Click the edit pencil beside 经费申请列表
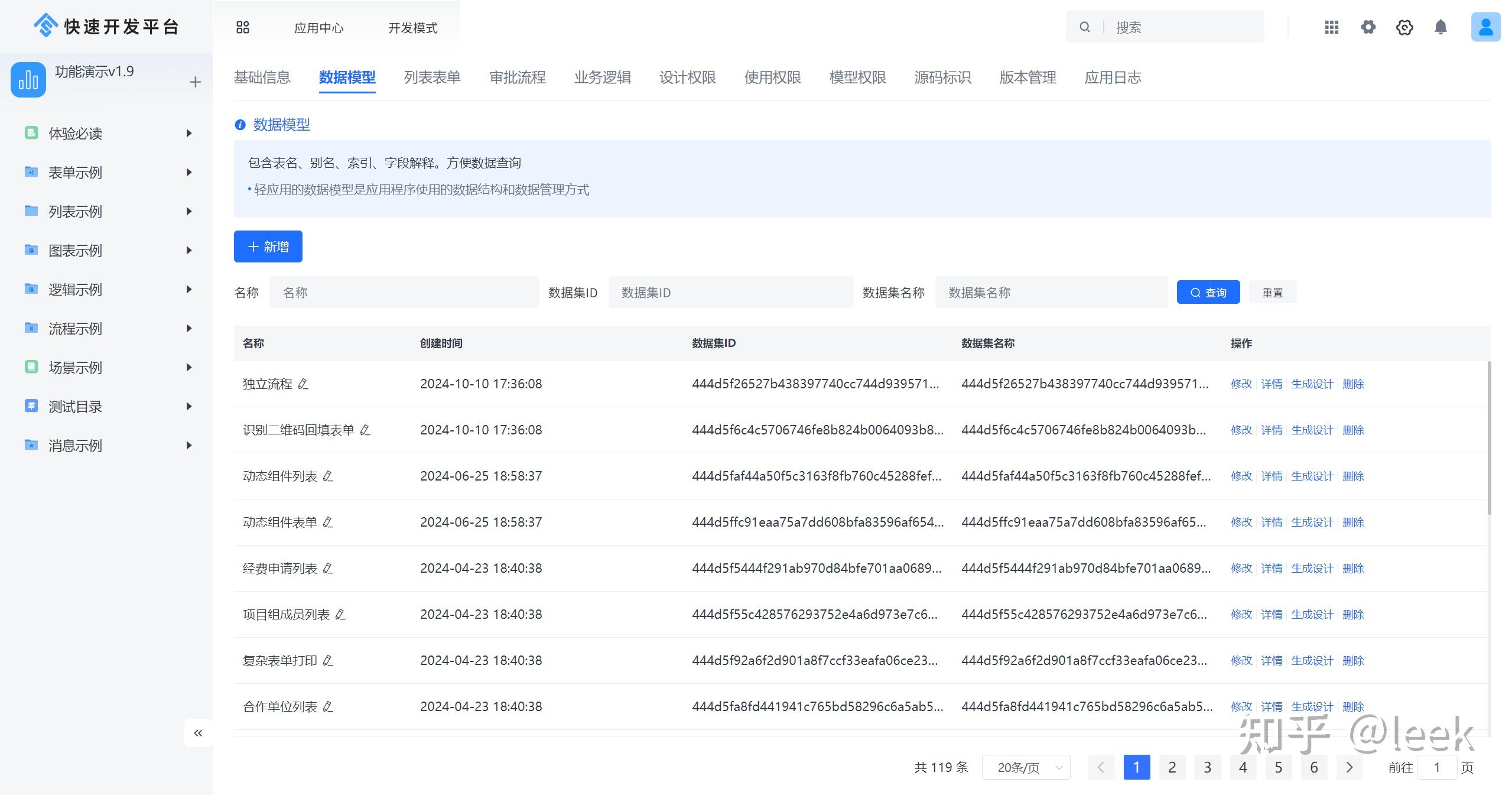This screenshot has width=1512, height=795. (x=328, y=569)
